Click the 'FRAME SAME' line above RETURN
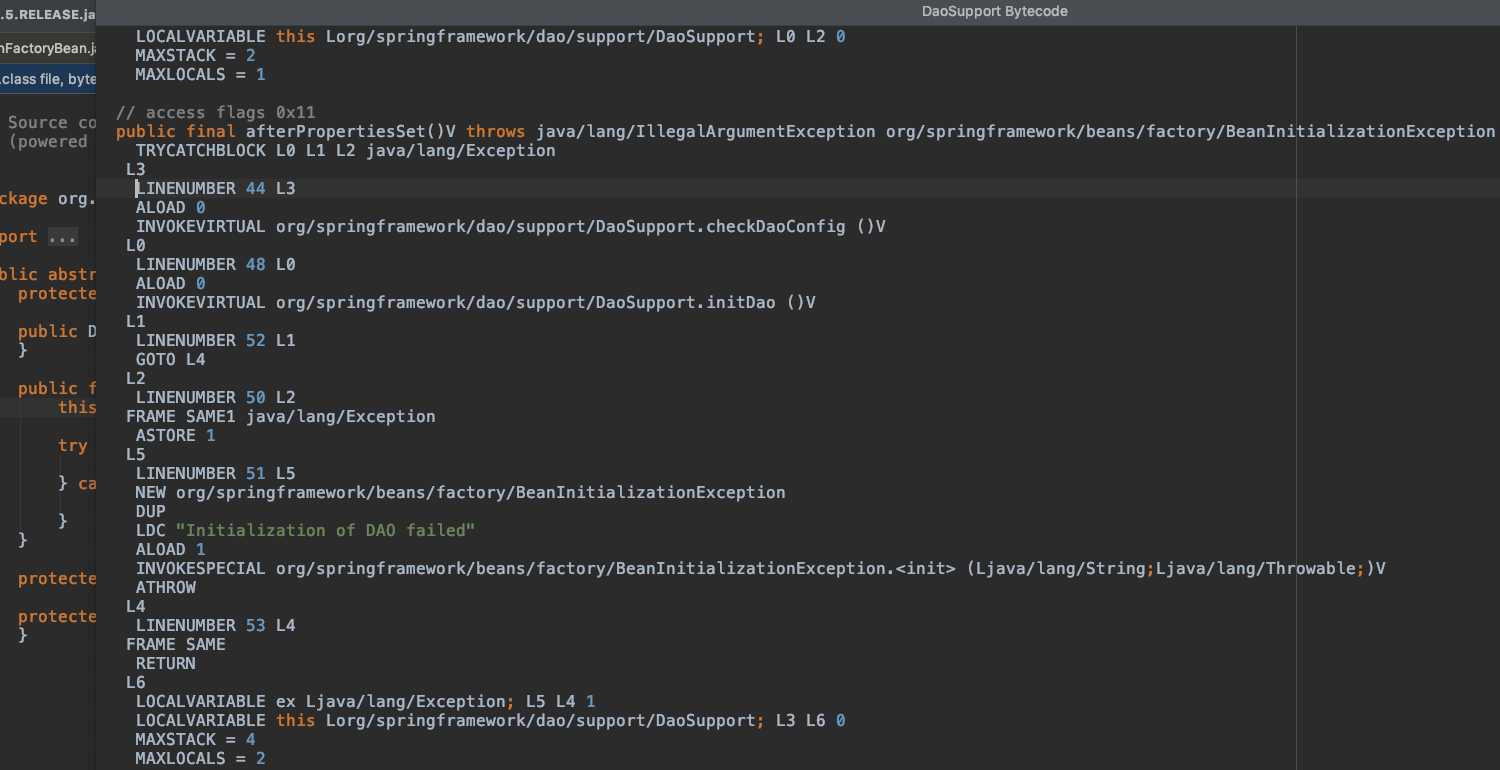 click(175, 644)
